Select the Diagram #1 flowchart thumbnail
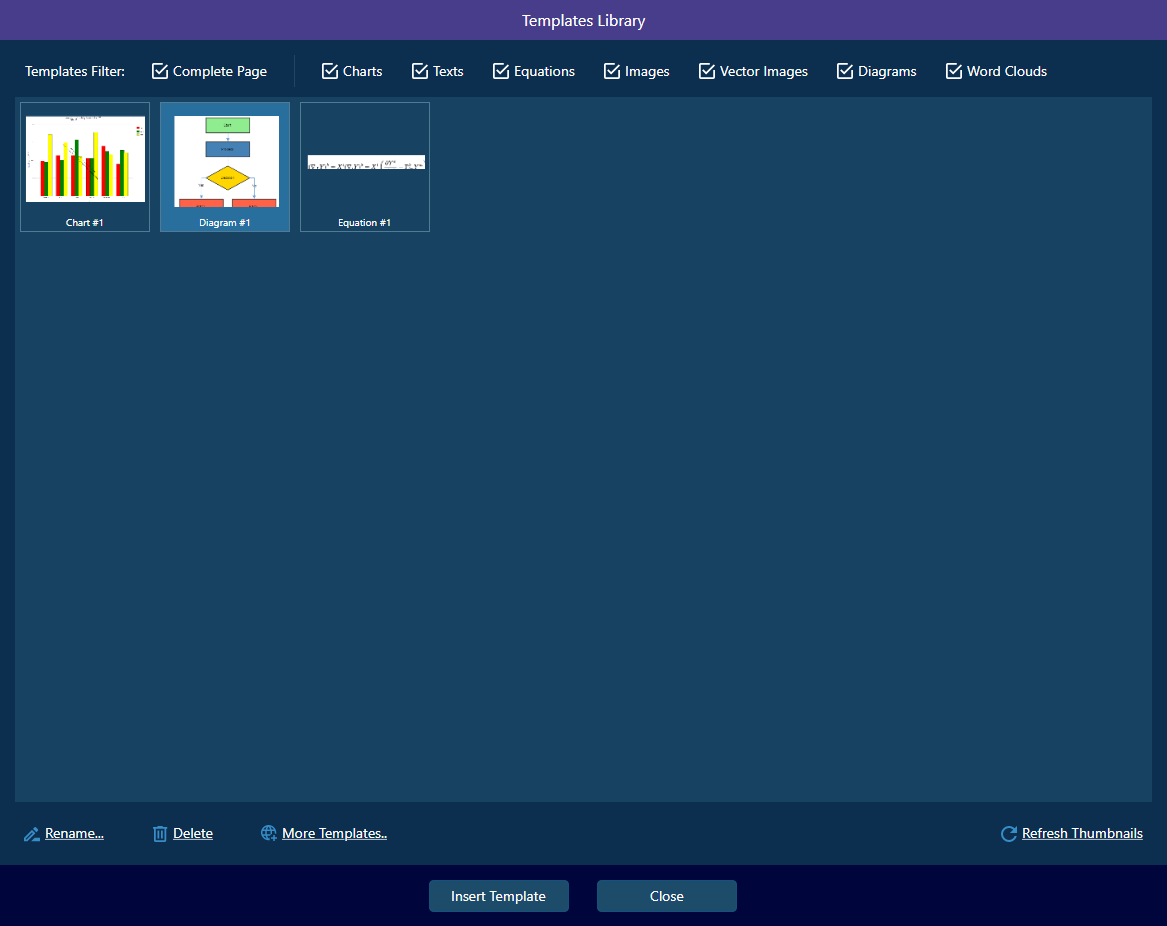 225,167
